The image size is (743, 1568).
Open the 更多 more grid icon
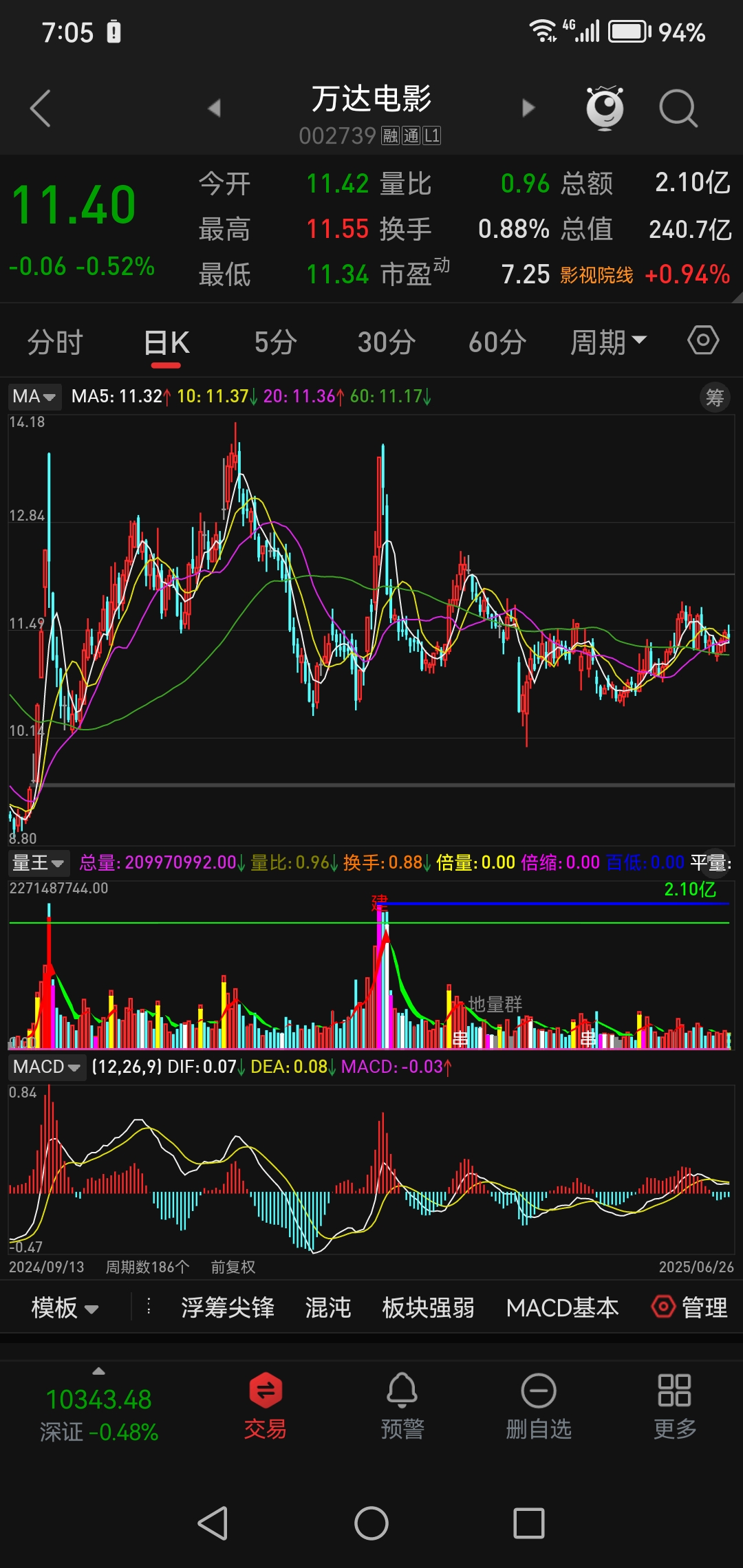point(674,1406)
